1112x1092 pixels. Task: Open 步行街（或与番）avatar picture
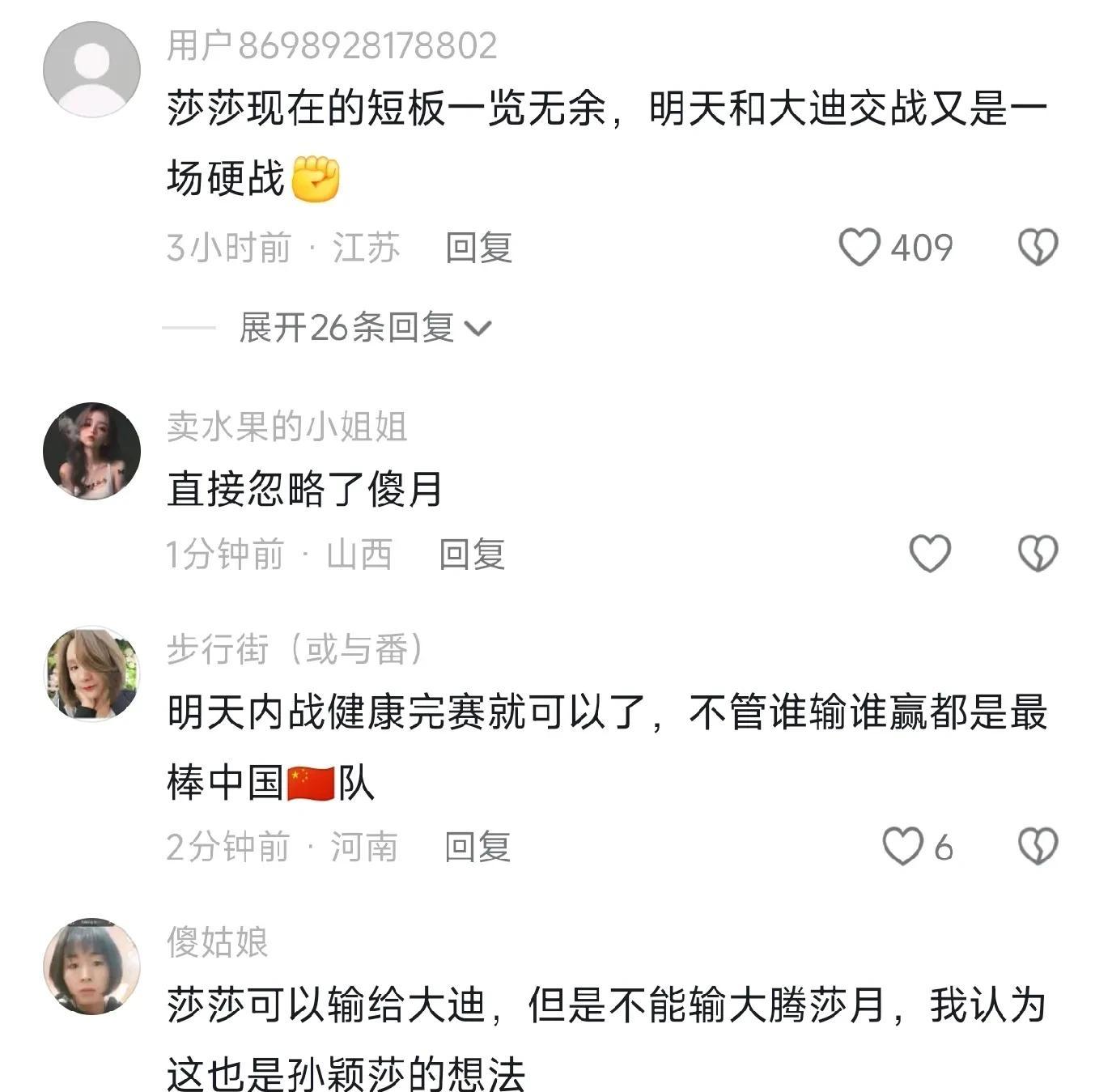[x=91, y=673]
